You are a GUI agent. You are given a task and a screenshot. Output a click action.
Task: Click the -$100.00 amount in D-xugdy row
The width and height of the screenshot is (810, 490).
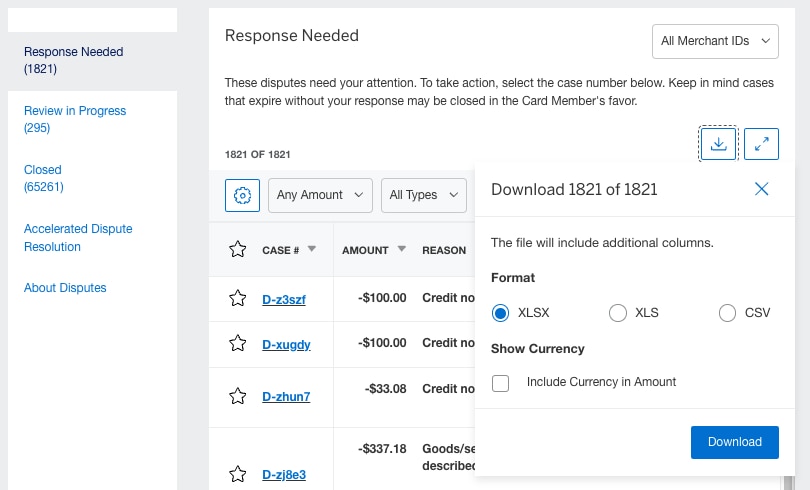click(382, 343)
